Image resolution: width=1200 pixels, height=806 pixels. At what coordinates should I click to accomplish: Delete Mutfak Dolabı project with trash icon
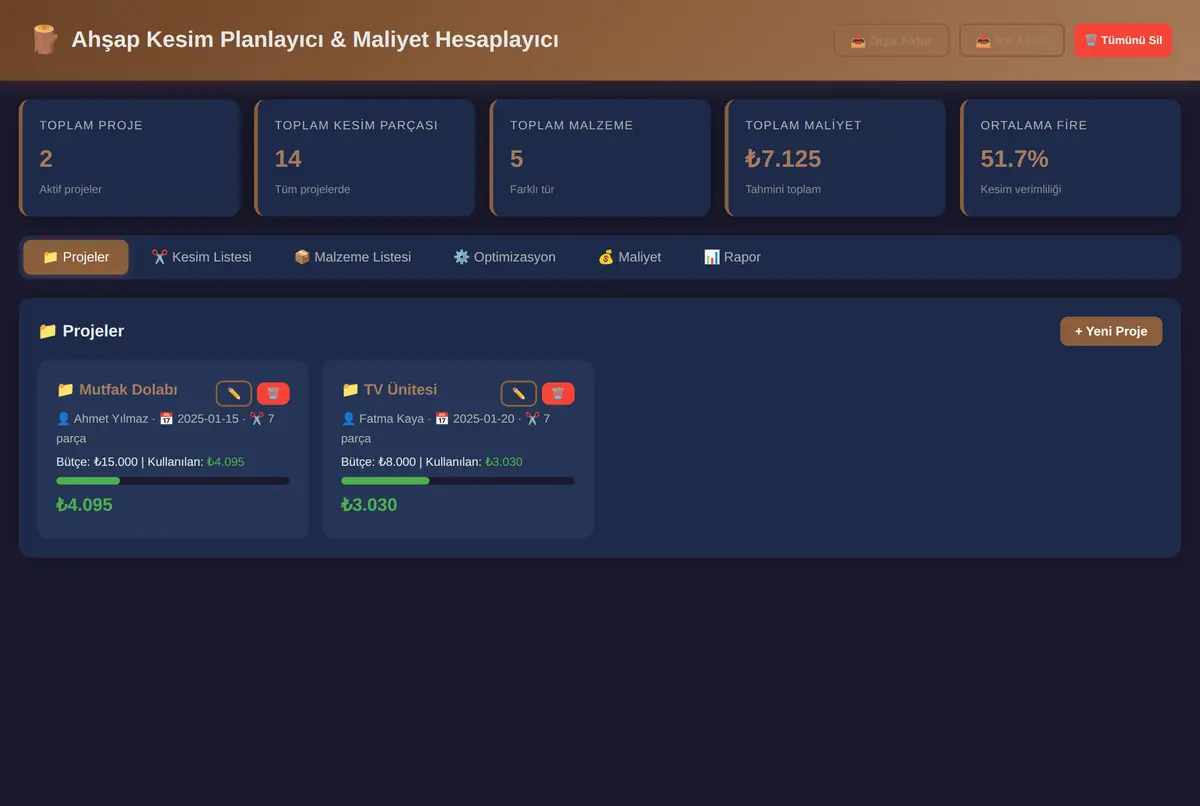pyautogui.click(x=273, y=393)
